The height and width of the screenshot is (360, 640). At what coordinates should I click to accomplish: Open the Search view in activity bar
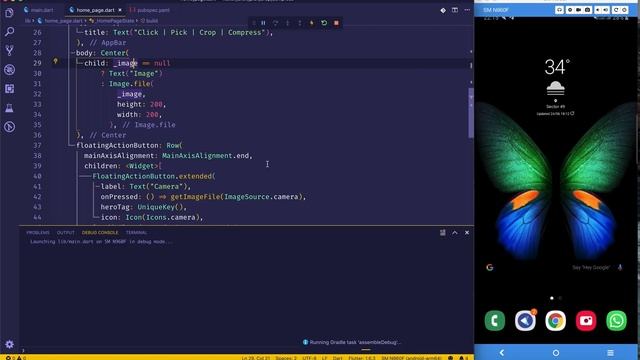[x=9, y=32]
